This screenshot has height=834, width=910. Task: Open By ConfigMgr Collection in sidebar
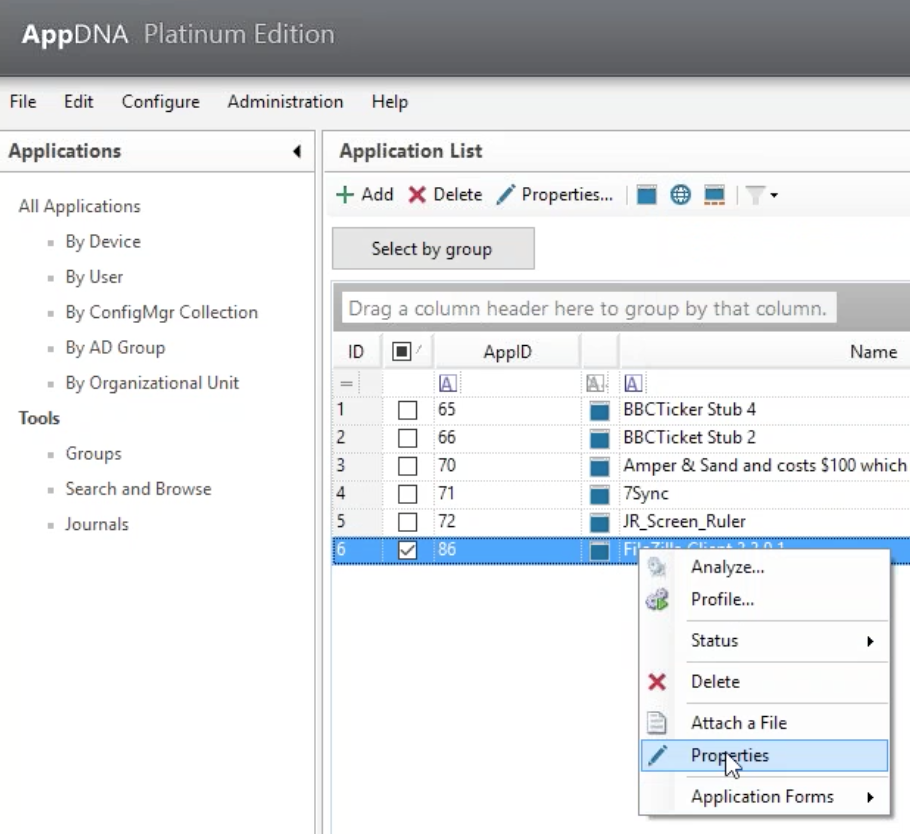click(161, 313)
